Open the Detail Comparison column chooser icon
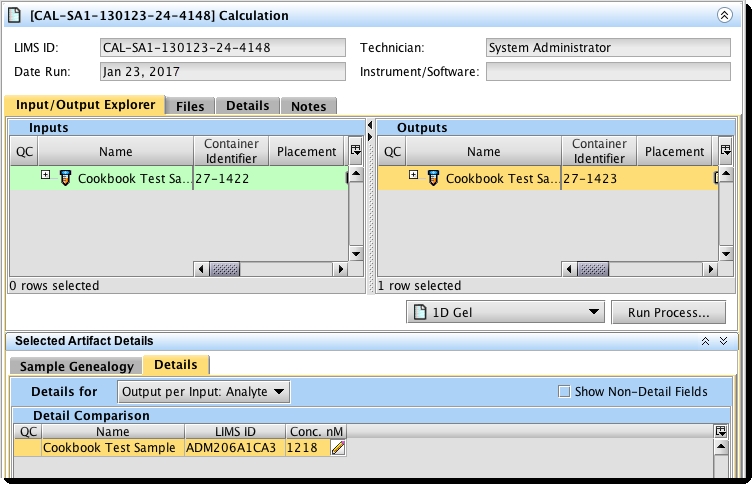The height and width of the screenshot is (488, 756). 721,431
